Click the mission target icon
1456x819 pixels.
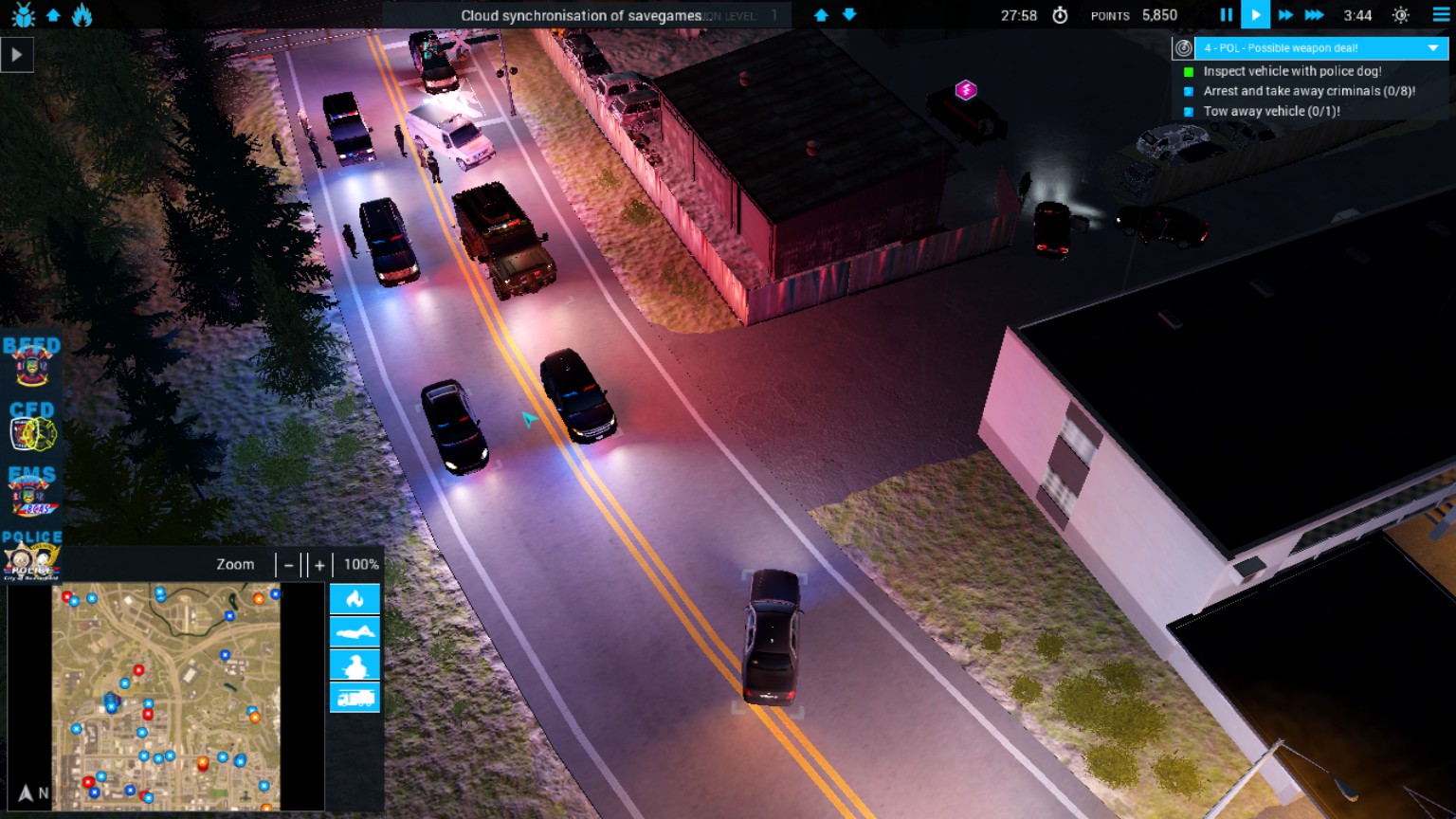pyautogui.click(x=1183, y=48)
